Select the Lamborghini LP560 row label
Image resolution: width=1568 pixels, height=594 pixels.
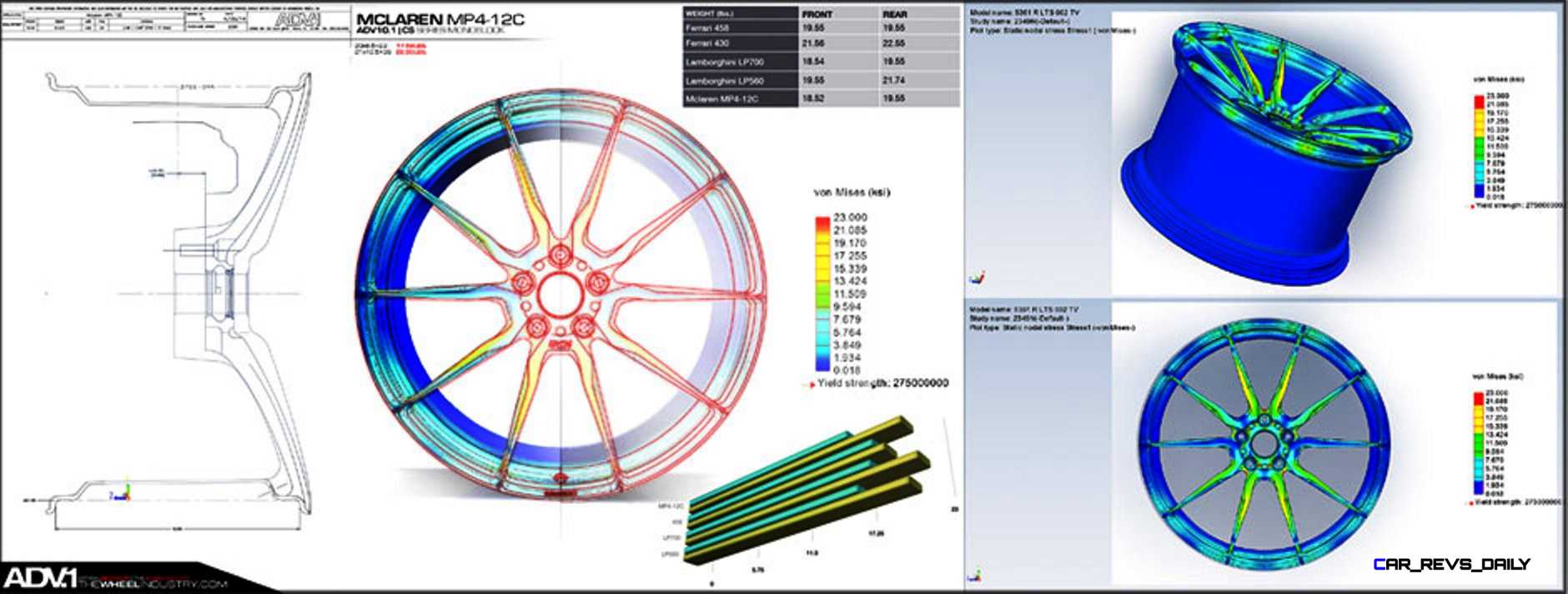pos(724,81)
